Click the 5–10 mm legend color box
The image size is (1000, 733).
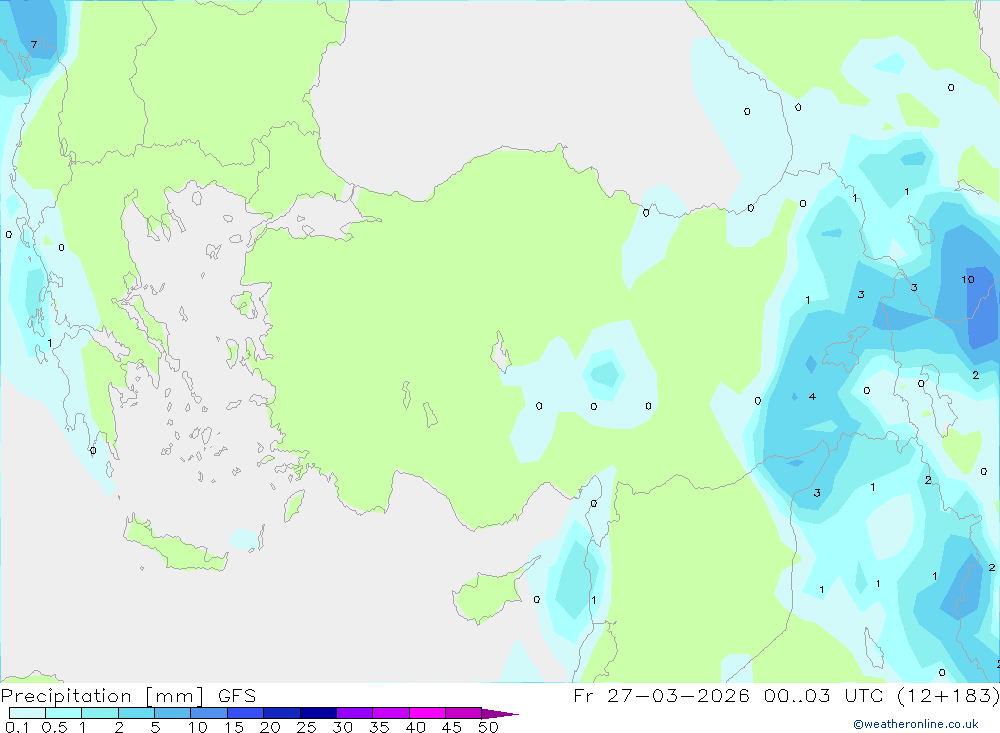(173, 713)
